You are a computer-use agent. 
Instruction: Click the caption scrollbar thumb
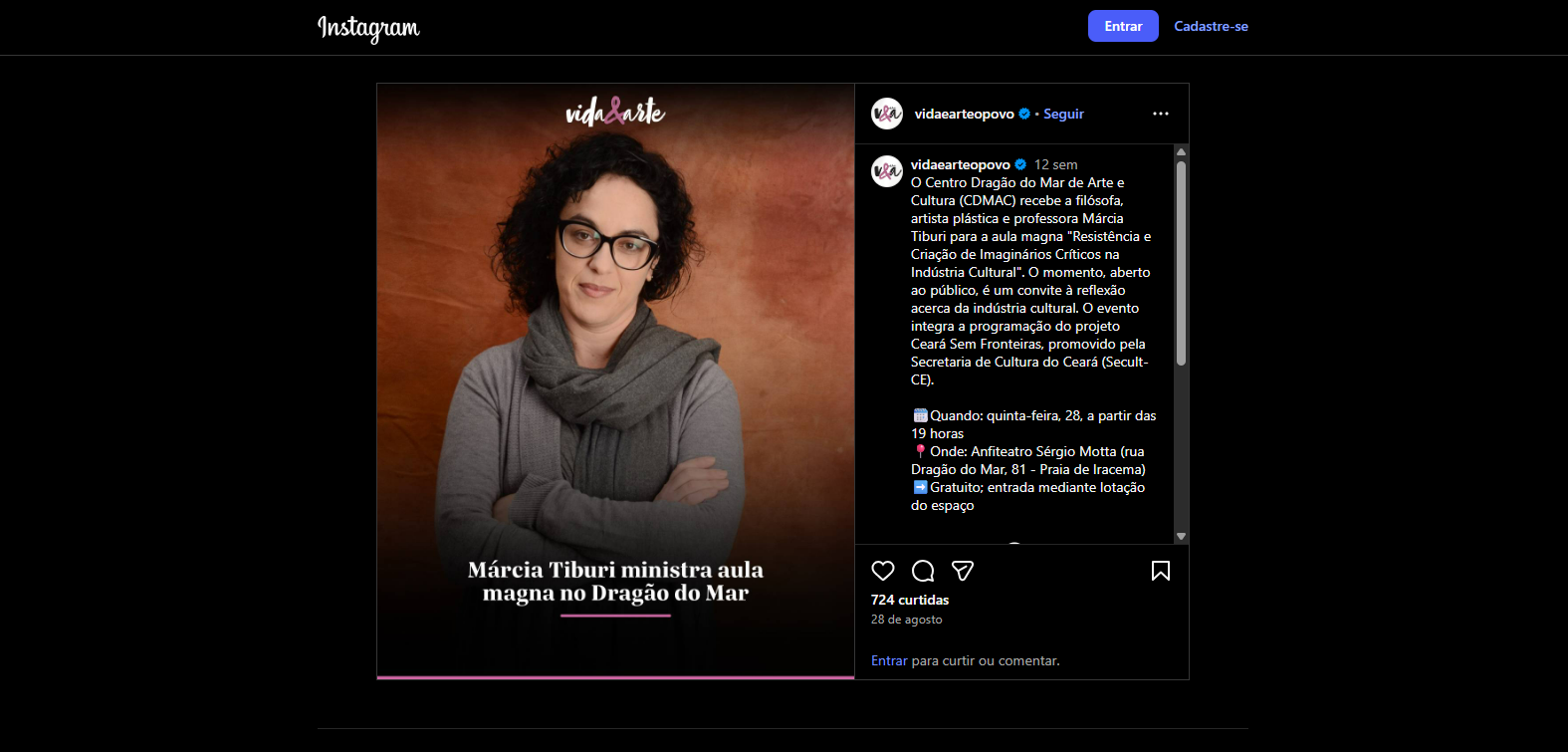click(x=1181, y=263)
